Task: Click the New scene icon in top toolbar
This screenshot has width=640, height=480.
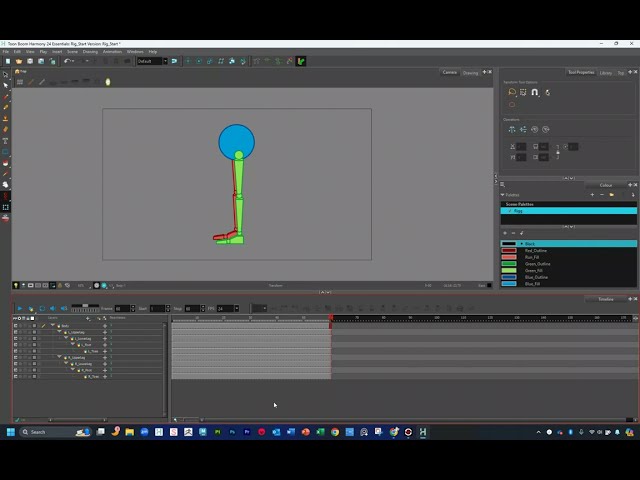Action: tap(8, 61)
